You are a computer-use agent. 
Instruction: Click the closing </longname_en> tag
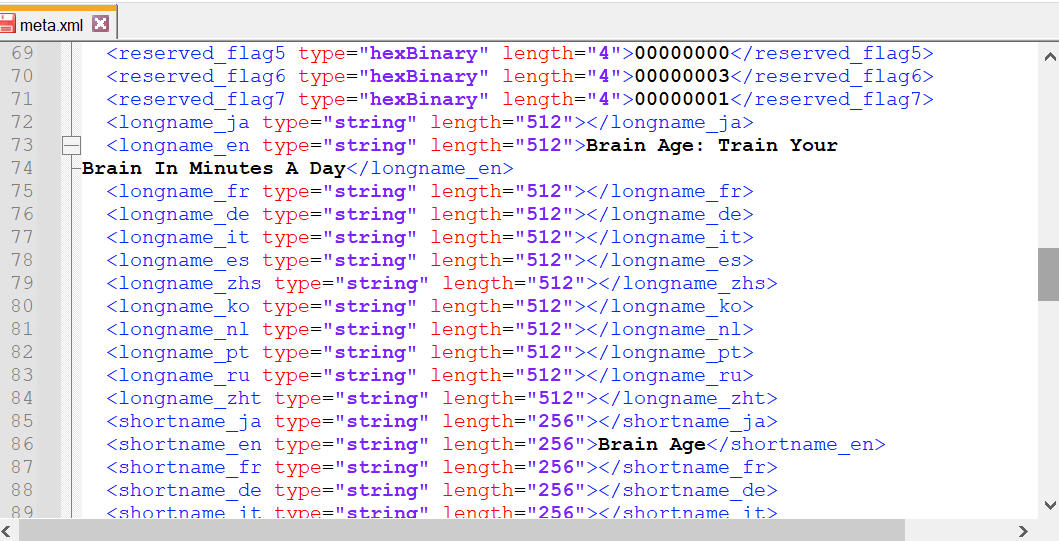pyautogui.click(x=430, y=168)
